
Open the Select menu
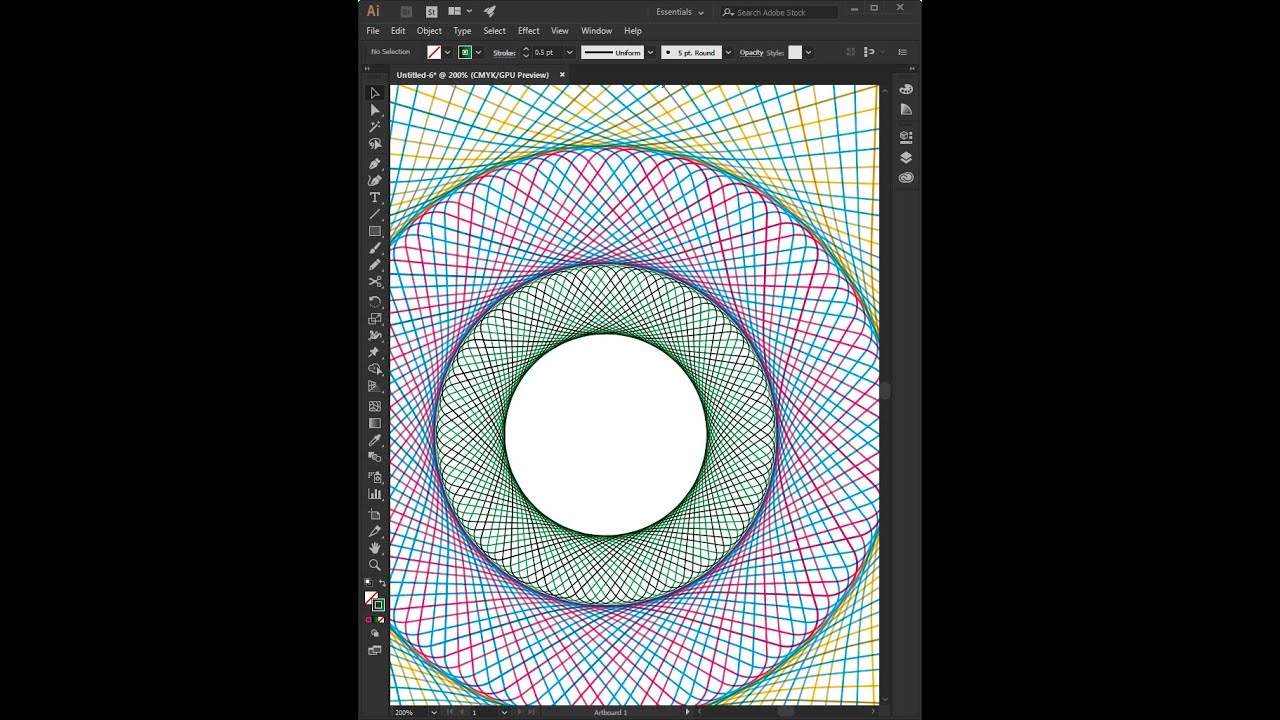coord(495,31)
